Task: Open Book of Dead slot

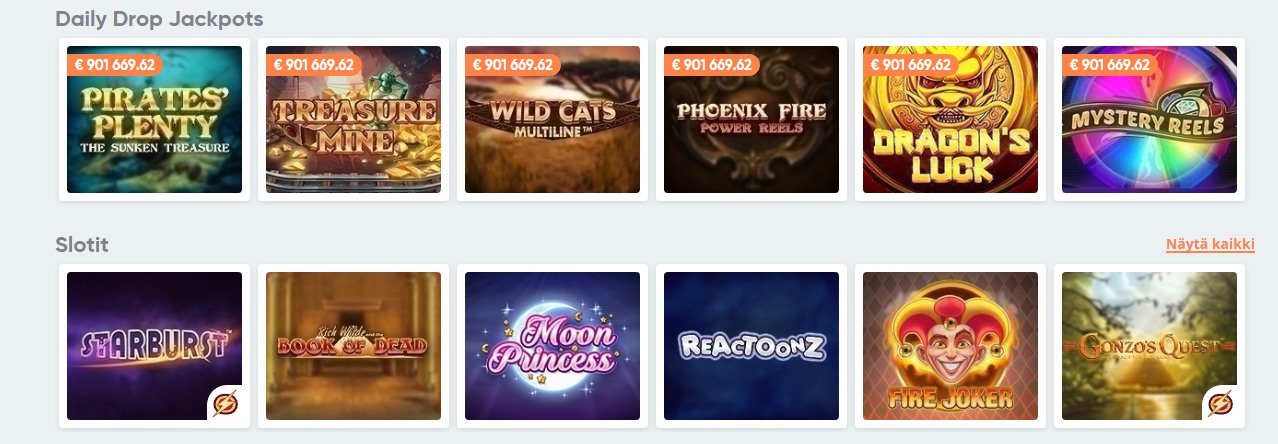Action: click(x=353, y=346)
